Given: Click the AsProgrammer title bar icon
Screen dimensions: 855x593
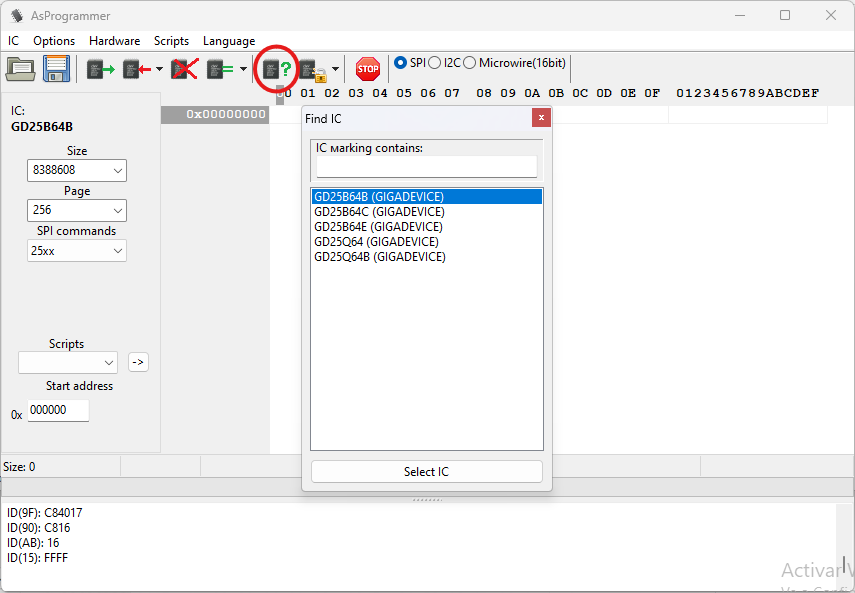Looking at the screenshot, I should pyautogui.click(x=17, y=16).
